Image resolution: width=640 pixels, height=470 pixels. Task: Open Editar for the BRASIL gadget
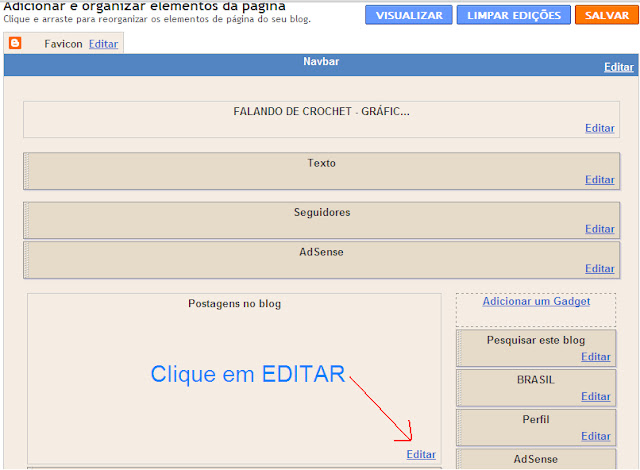(x=596, y=396)
